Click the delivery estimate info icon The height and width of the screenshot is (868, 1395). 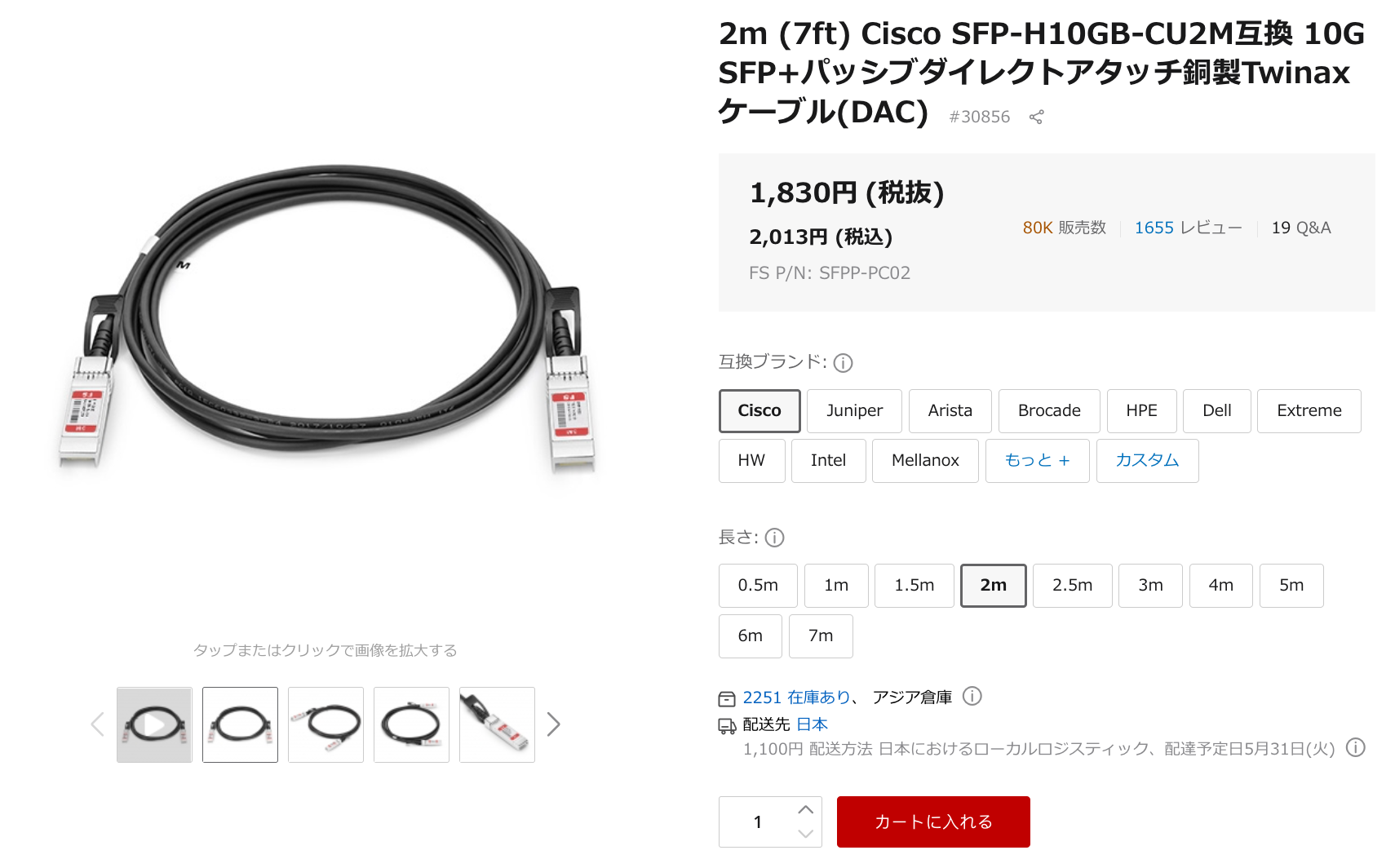(x=1355, y=747)
